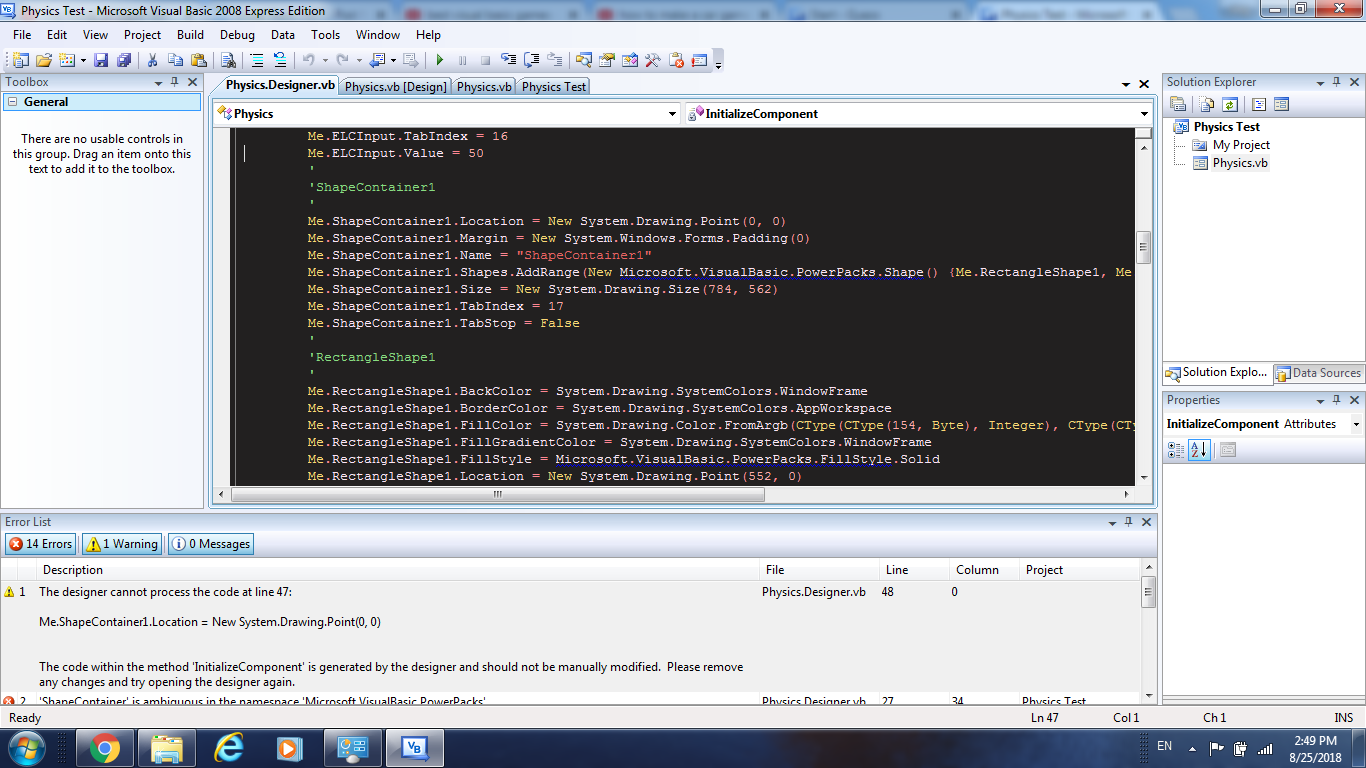Click the Paste toolbar icon
The image size is (1366, 768).
[199, 60]
